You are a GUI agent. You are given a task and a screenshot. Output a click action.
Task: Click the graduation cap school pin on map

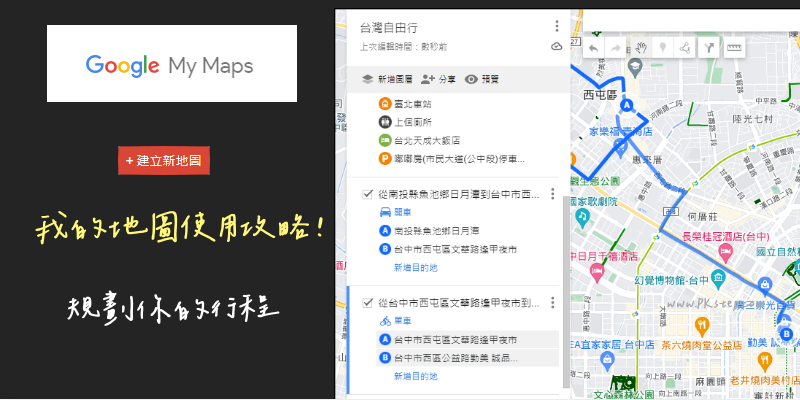(634, 65)
